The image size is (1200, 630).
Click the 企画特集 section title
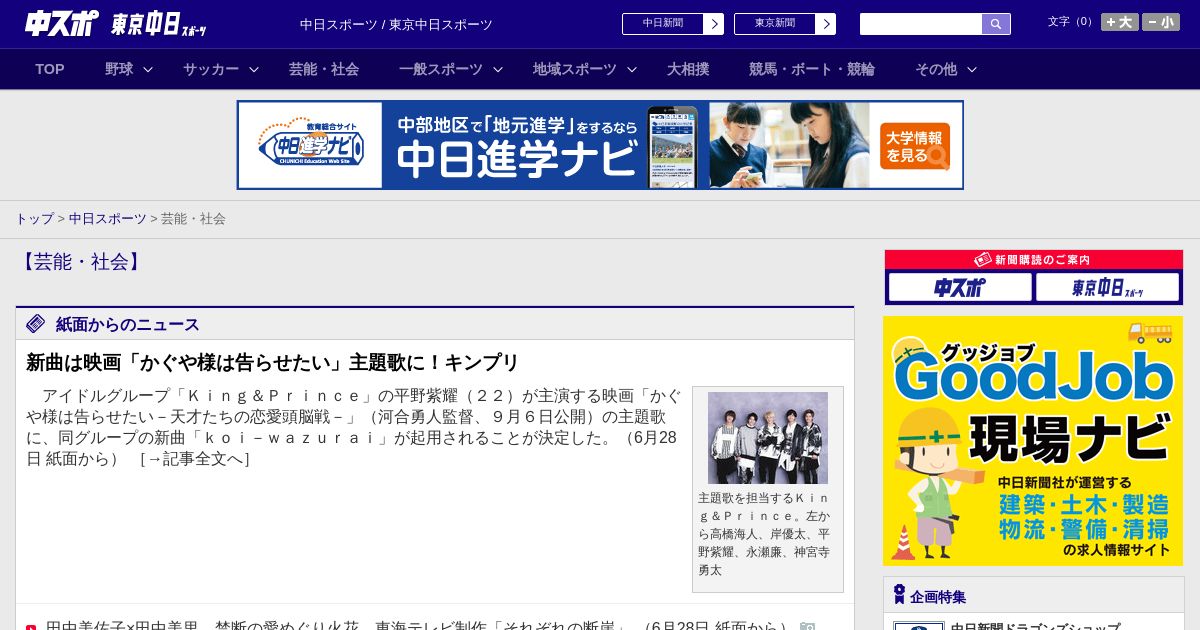[938, 596]
